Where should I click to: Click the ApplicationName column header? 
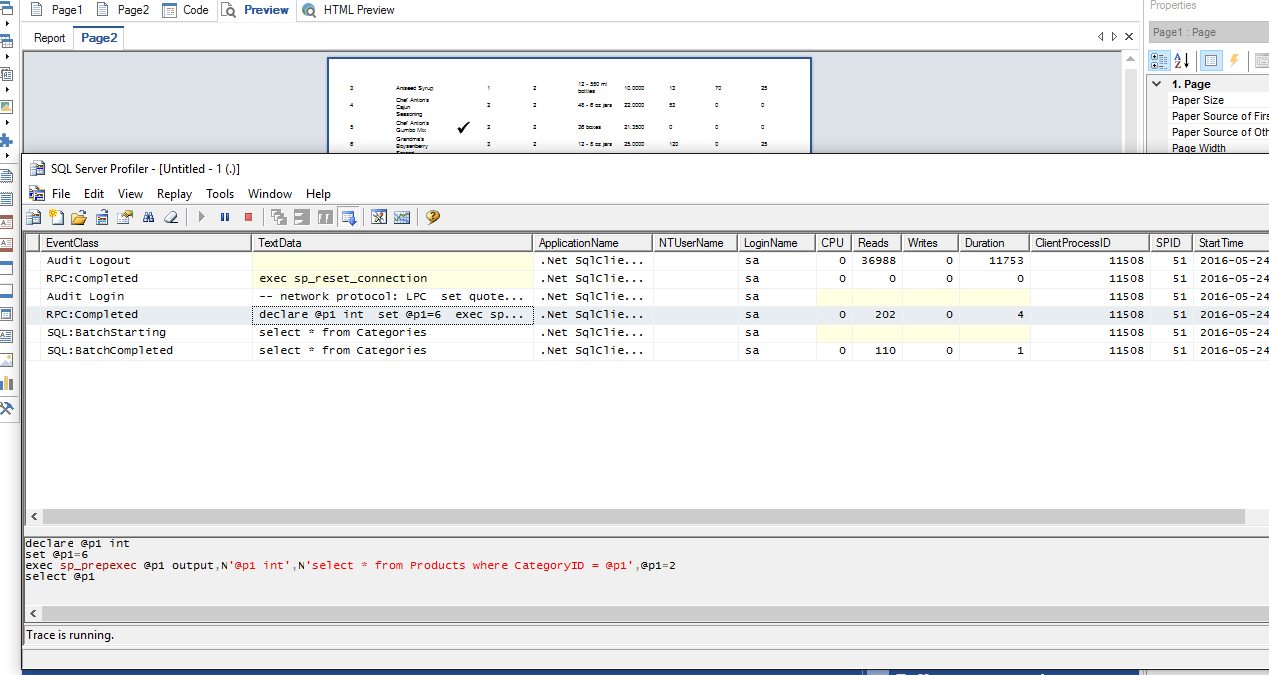[594, 243]
